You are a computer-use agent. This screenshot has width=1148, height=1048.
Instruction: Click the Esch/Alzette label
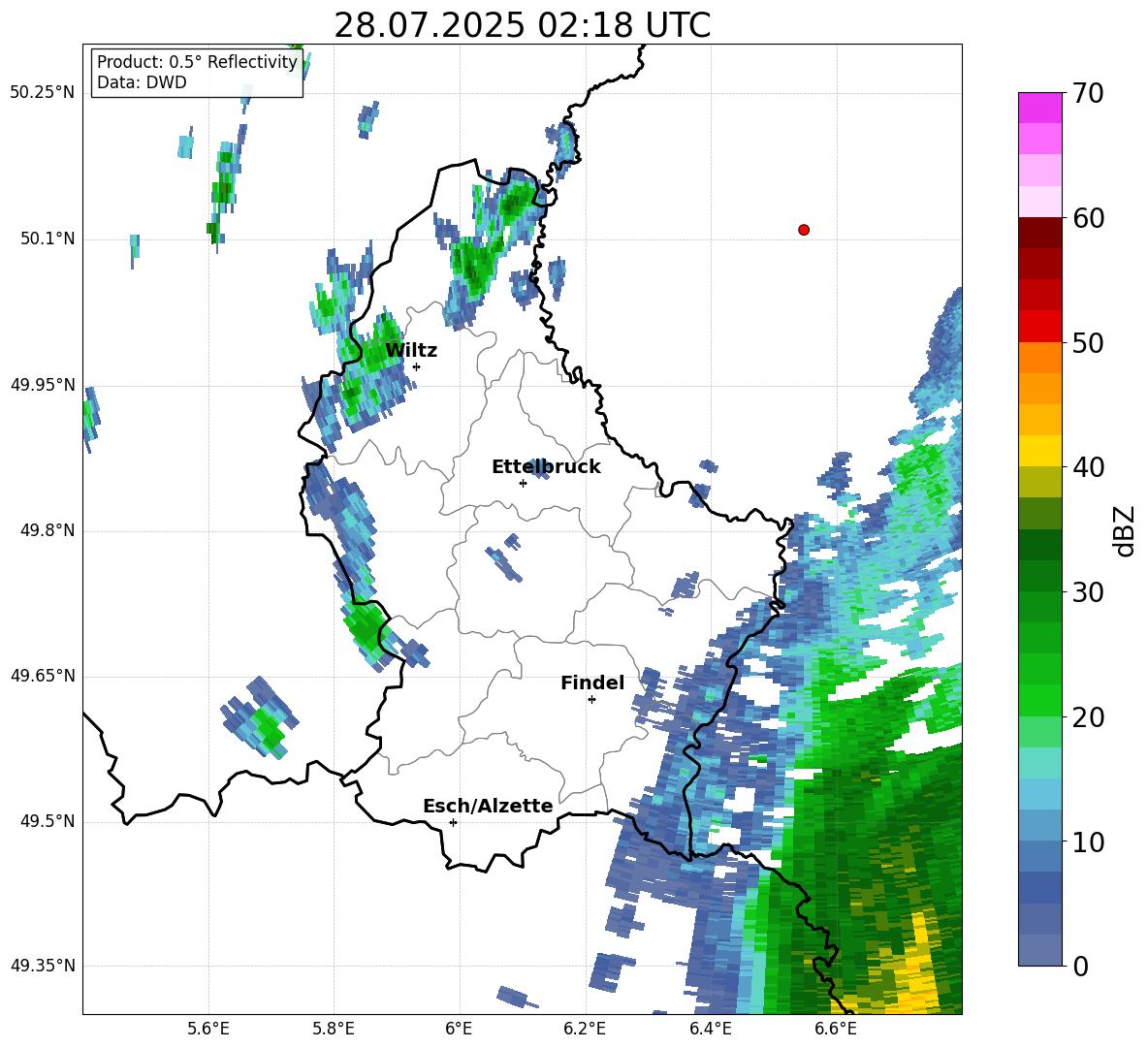(x=488, y=807)
